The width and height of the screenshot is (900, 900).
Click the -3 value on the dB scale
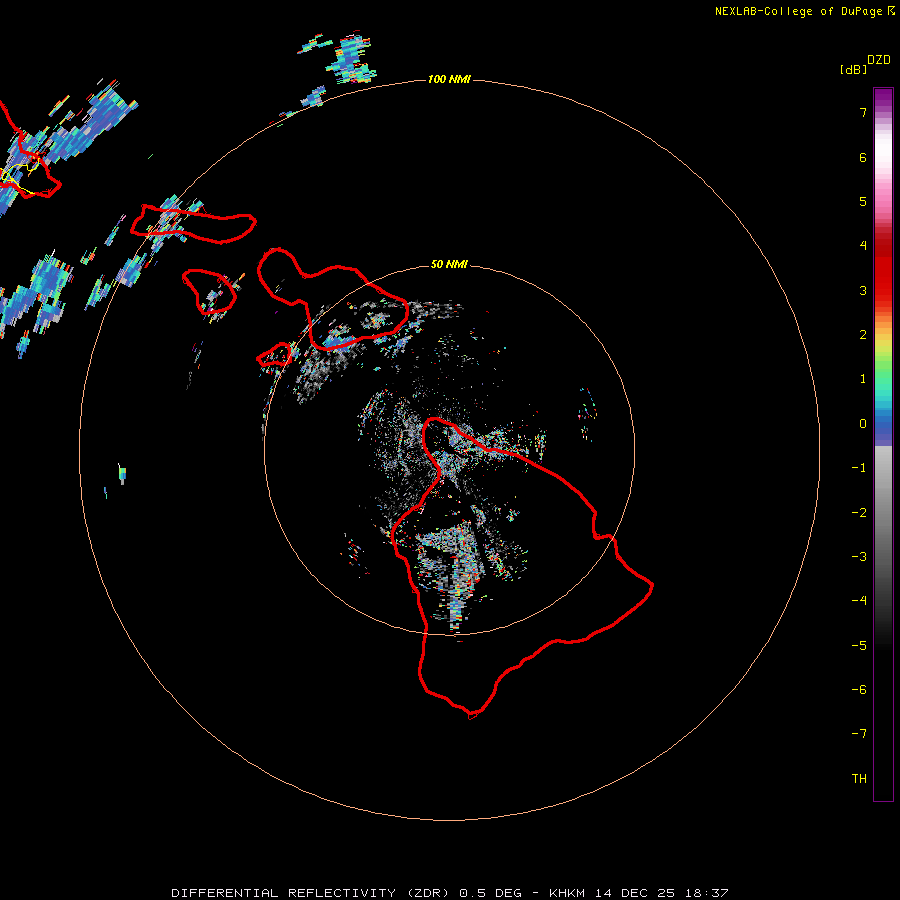pyautogui.click(x=859, y=557)
